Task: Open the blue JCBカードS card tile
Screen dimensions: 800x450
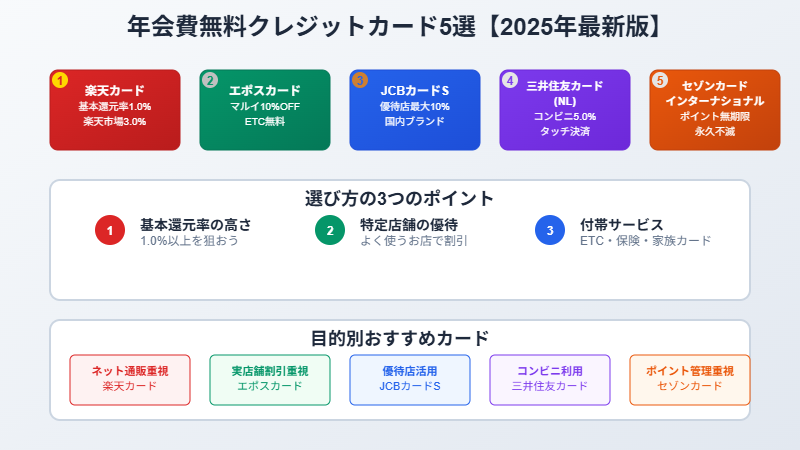Action: [x=415, y=112]
